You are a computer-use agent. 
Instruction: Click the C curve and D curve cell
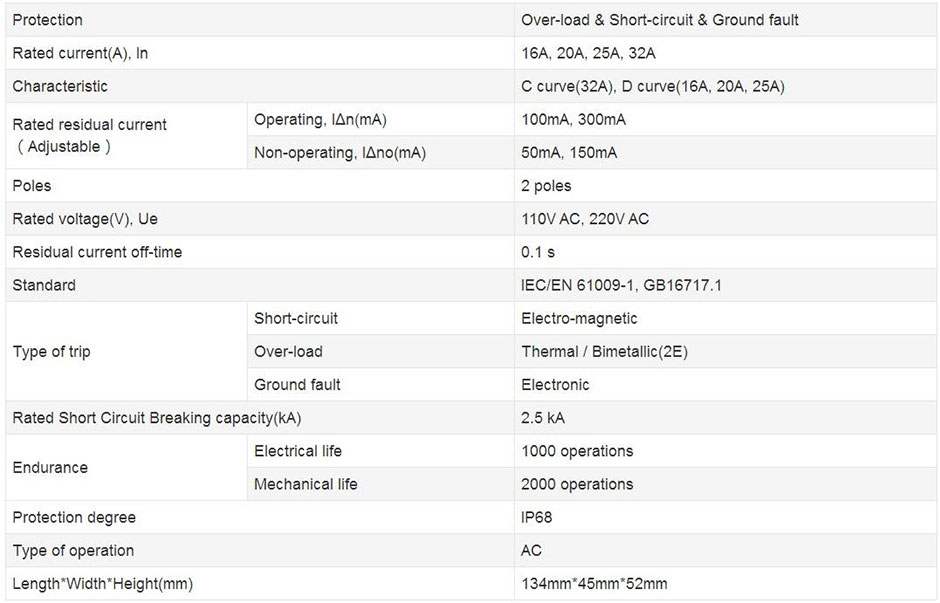[652, 86]
